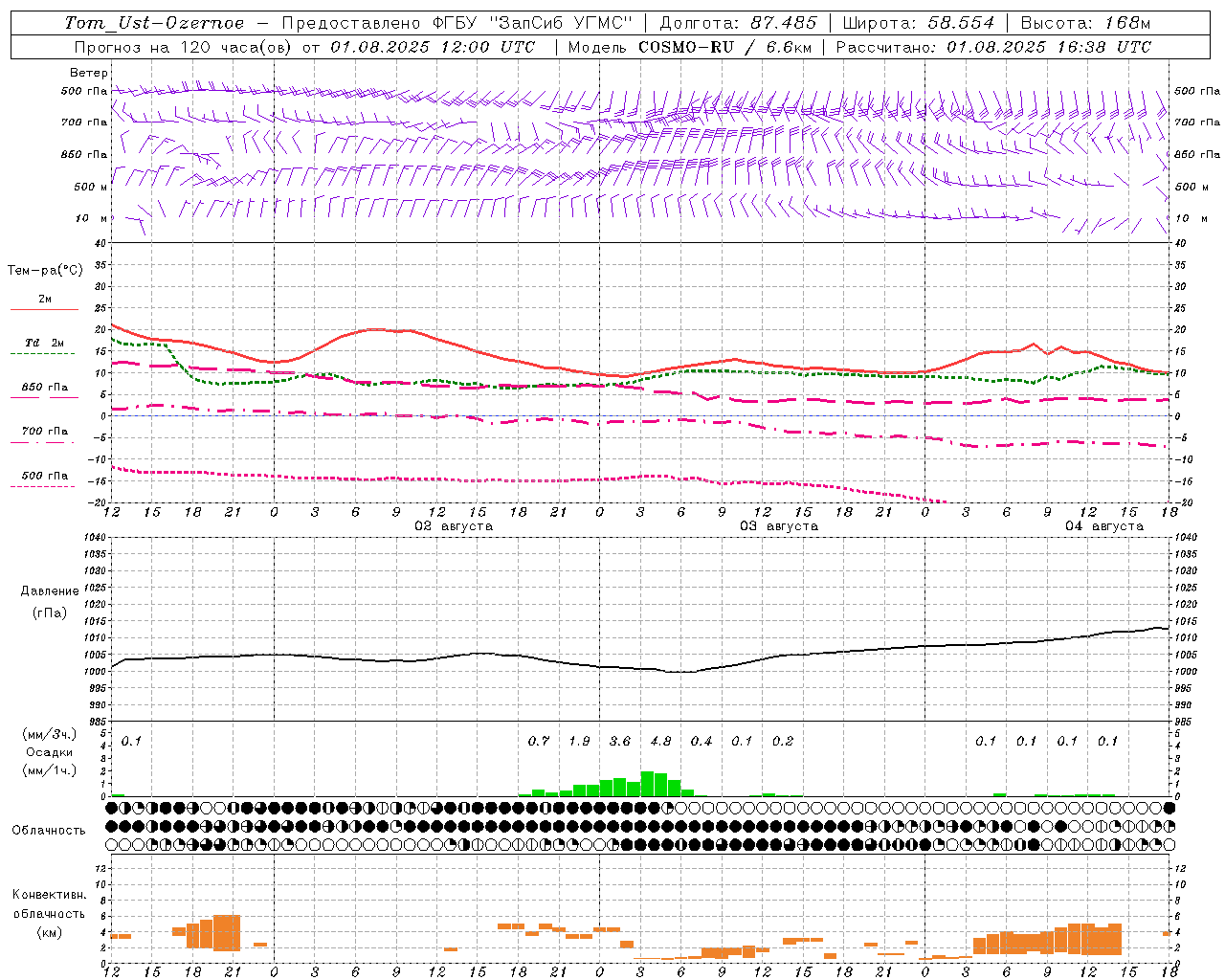Select the Td 2м dew point legend entry
Image resolution: width=1225 pixels, height=980 pixels.
tap(44, 345)
